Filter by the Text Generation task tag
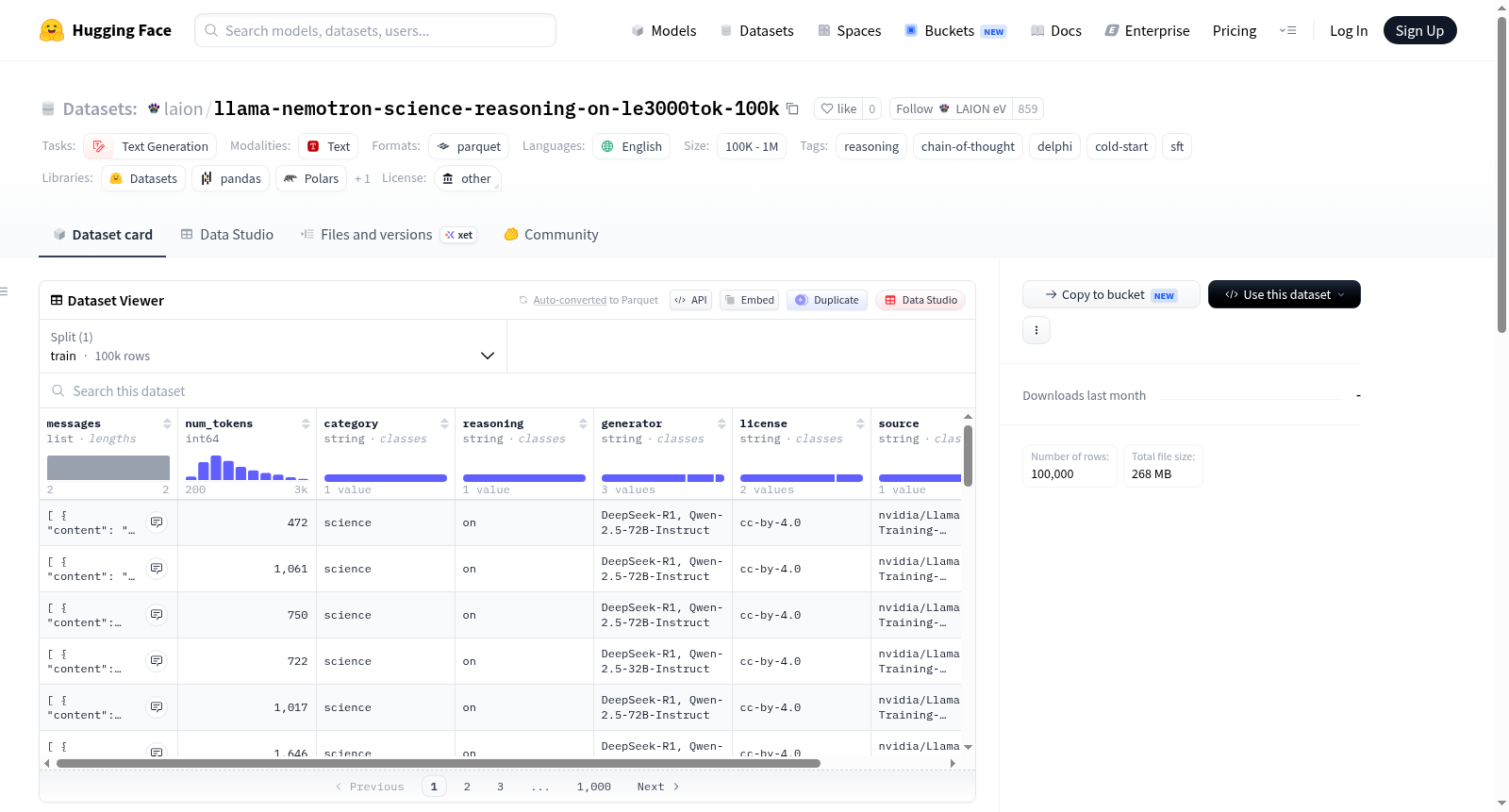The height and width of the screenshot is (812, 1509). coord(150,146)
